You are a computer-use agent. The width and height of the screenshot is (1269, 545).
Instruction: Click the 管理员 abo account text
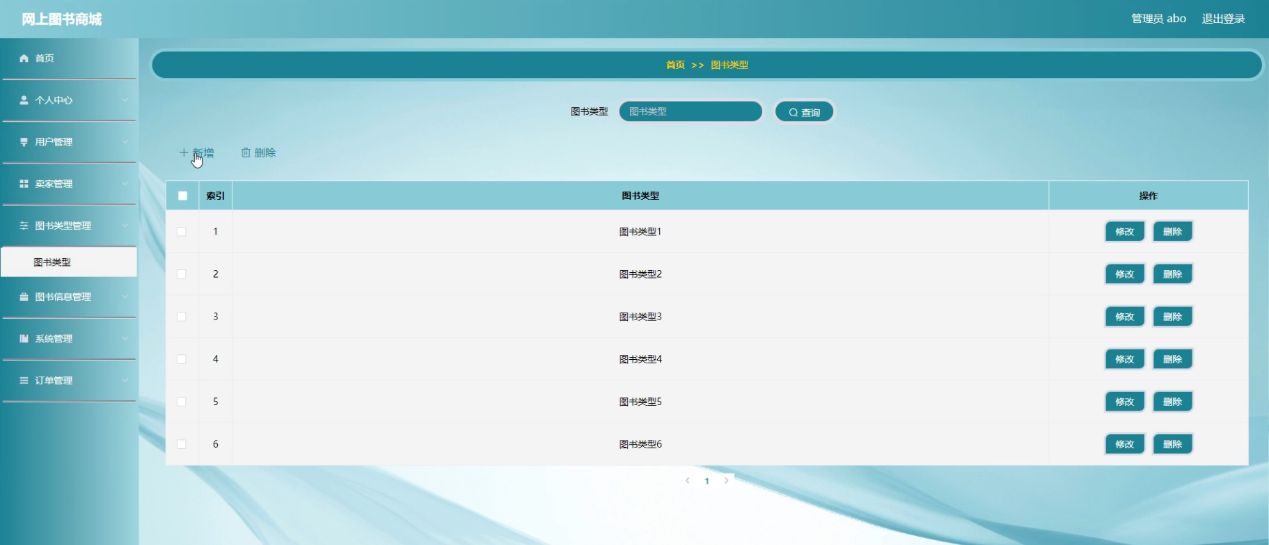[x=1158, y=19]
